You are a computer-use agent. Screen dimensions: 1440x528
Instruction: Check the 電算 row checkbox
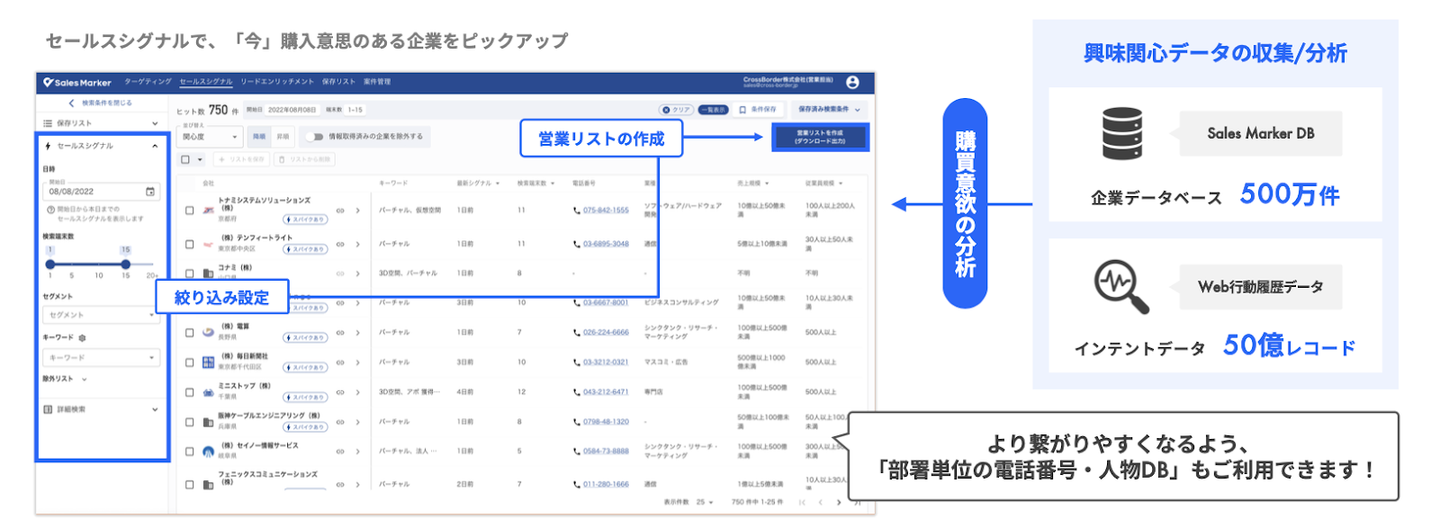pyautogui.click(x=190, y=332)
